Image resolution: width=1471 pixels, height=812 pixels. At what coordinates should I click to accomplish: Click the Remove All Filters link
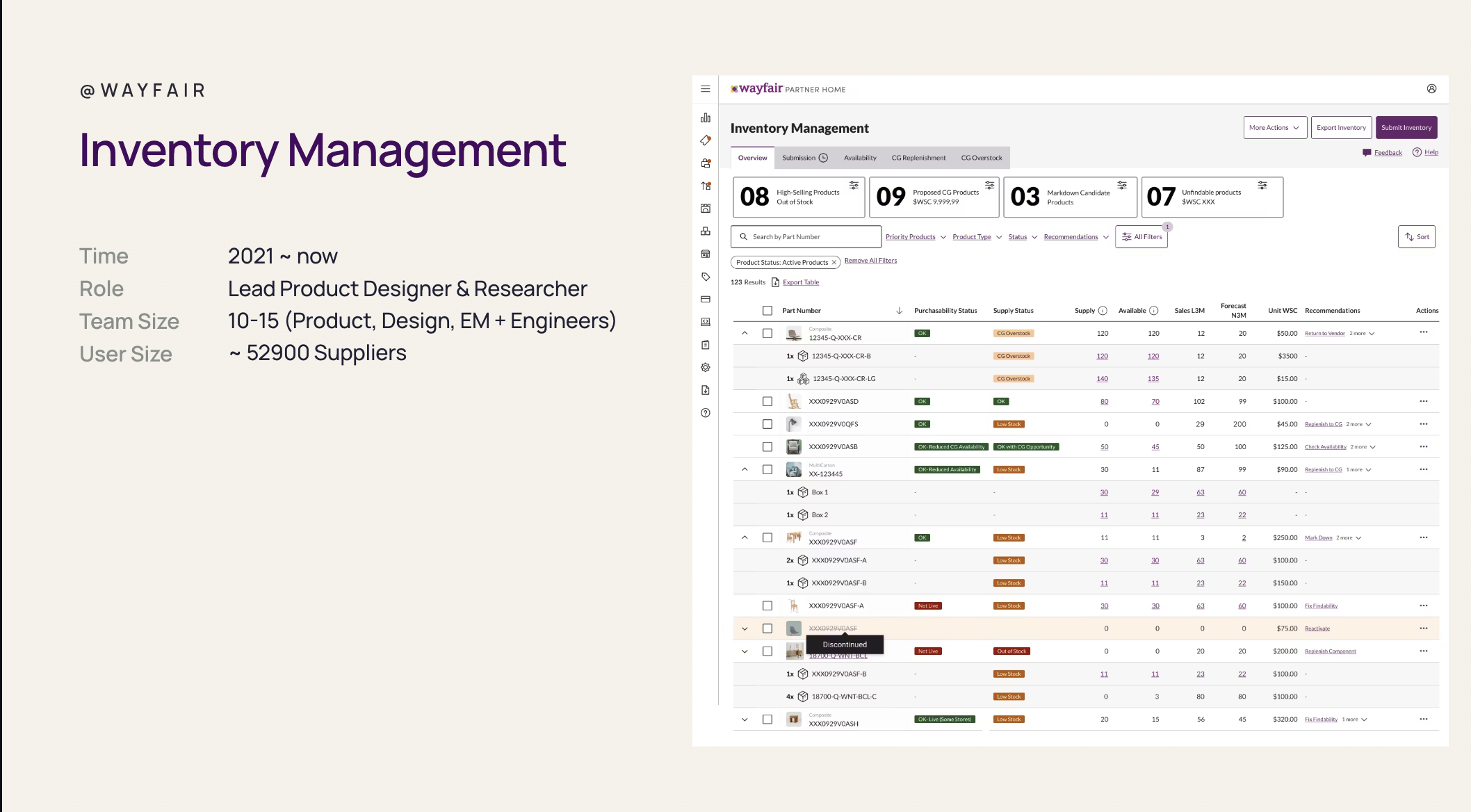pyautogui.click(x=870, y=261)
